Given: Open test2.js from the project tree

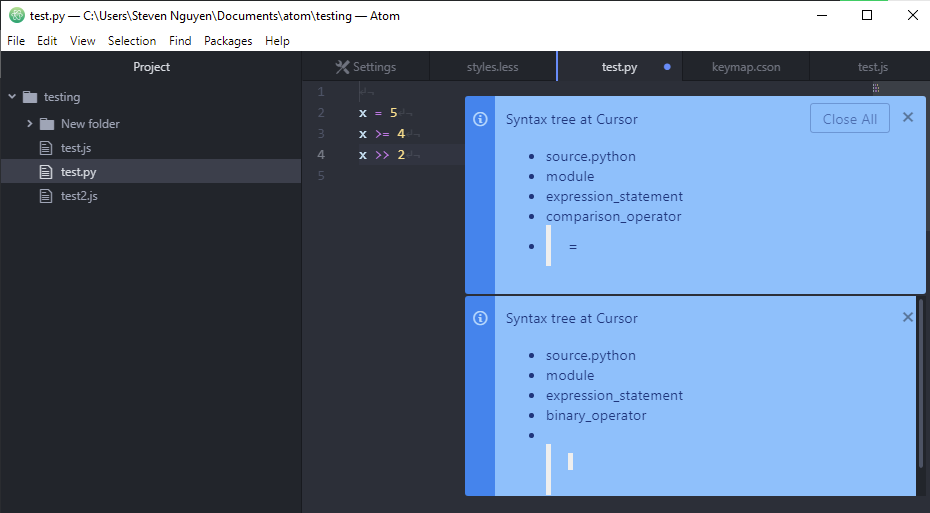Looking at the screenshot, I should pos(79,196).
